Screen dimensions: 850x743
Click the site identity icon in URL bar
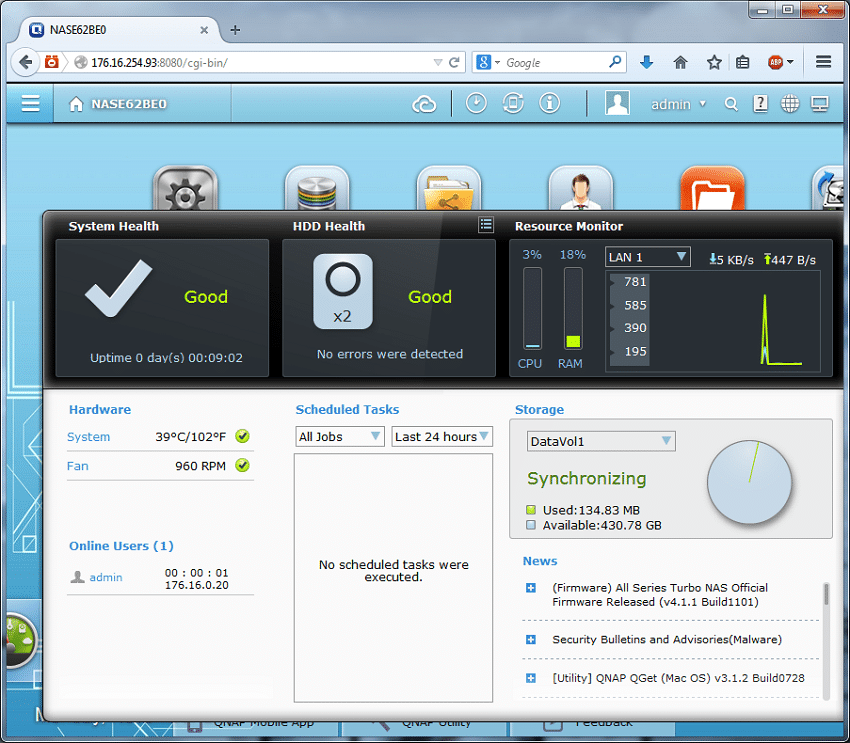coord(81,62)
